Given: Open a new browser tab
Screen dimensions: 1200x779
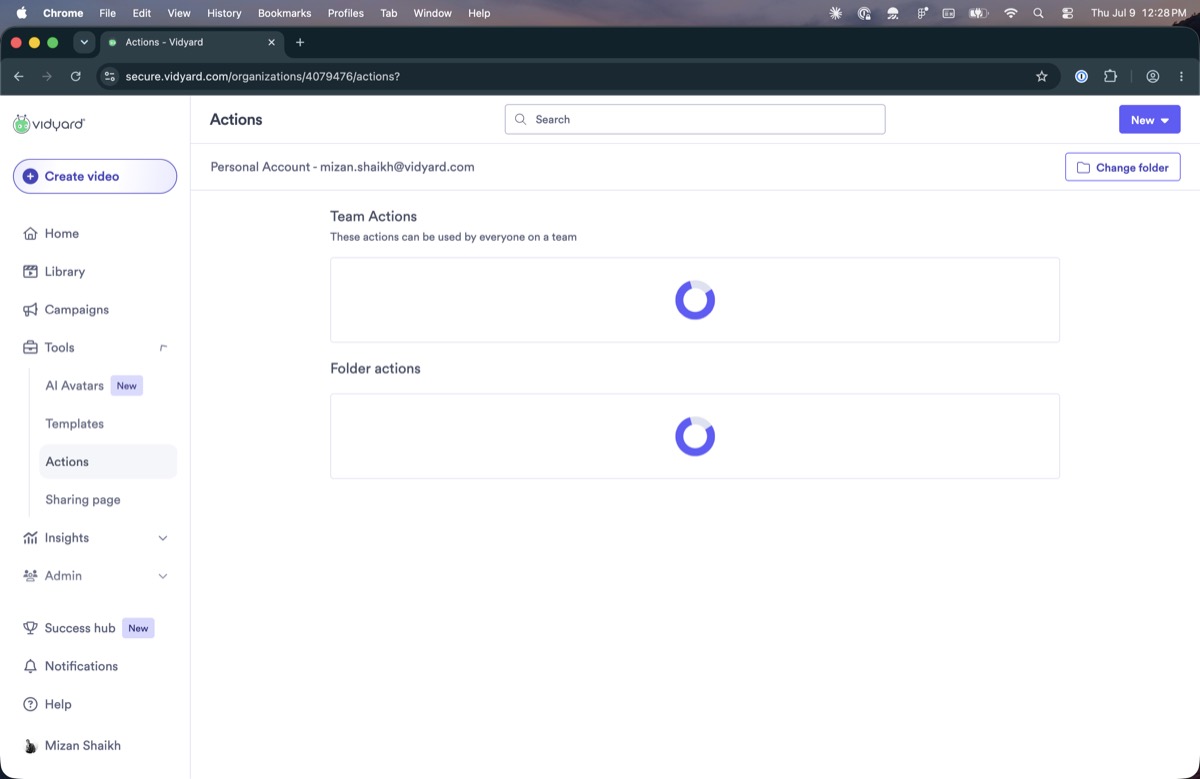Looking at the screenshot, I should 300,42.
